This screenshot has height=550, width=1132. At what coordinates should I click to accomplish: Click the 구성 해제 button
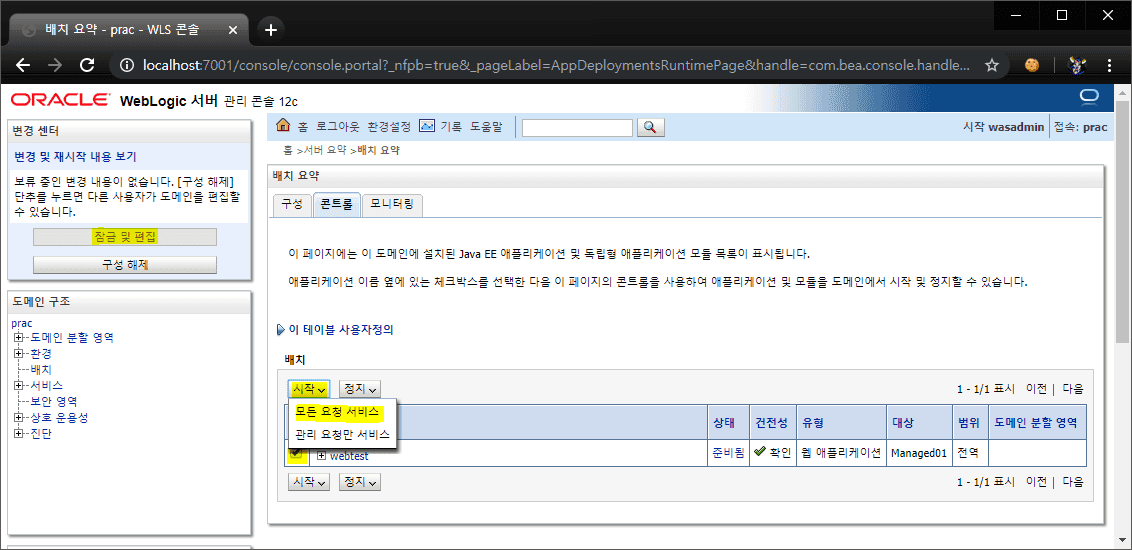(125, 265)
